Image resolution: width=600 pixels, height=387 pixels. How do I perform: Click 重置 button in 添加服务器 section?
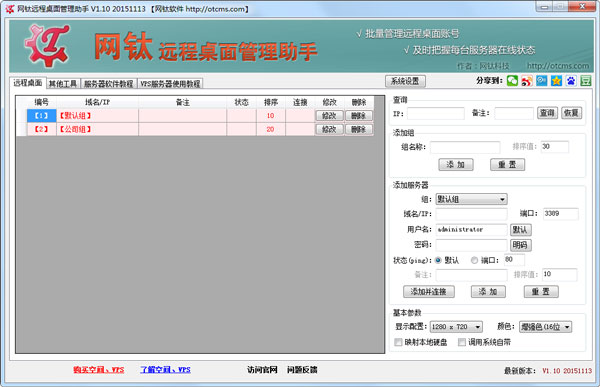(x=541, y=292)
